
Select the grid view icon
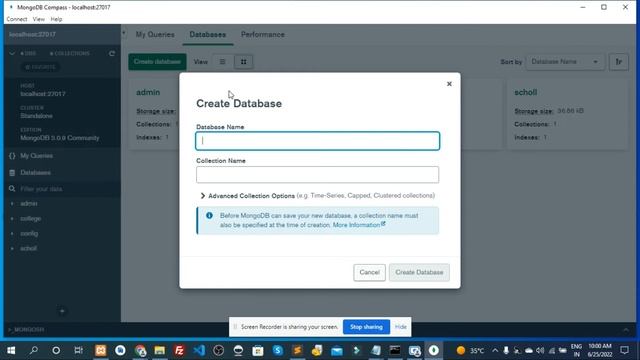[x=244, y=62]
